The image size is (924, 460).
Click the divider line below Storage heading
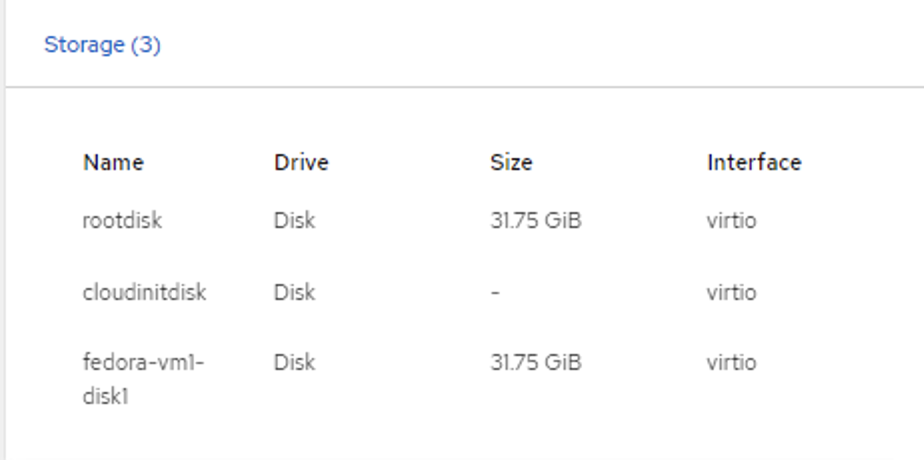pyautogui.click(x=460, y=87)
